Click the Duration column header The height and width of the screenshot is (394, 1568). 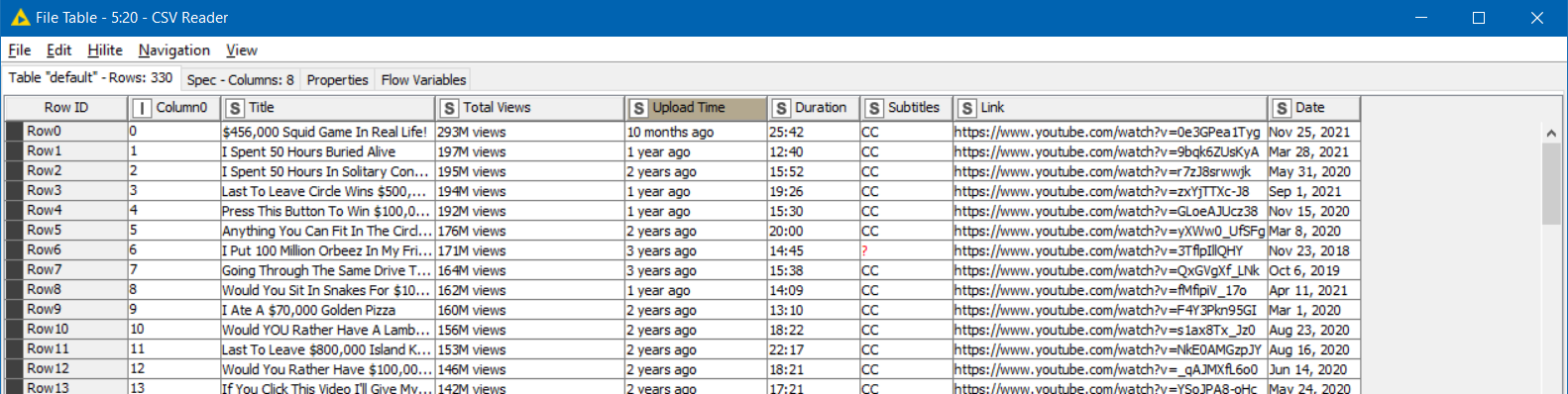(x=814, y=108)
